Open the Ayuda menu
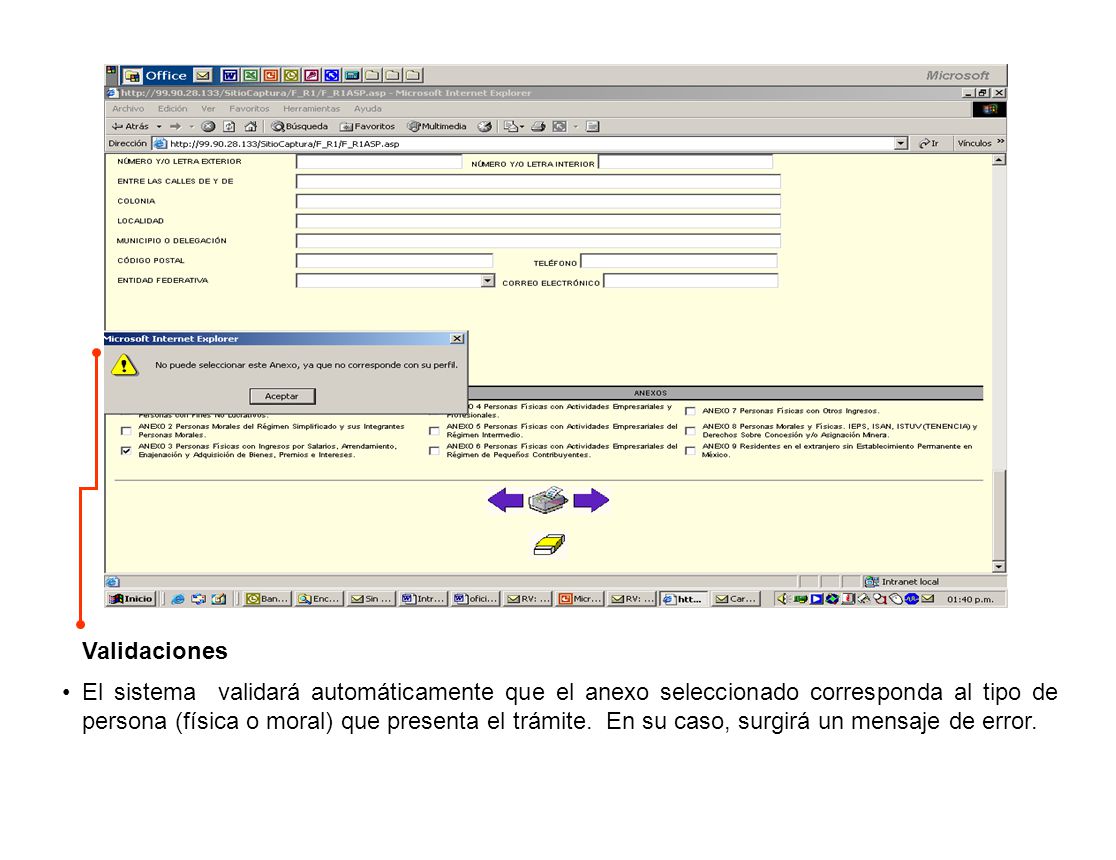Screen dimensions: 1116x860 click(368, 109)
